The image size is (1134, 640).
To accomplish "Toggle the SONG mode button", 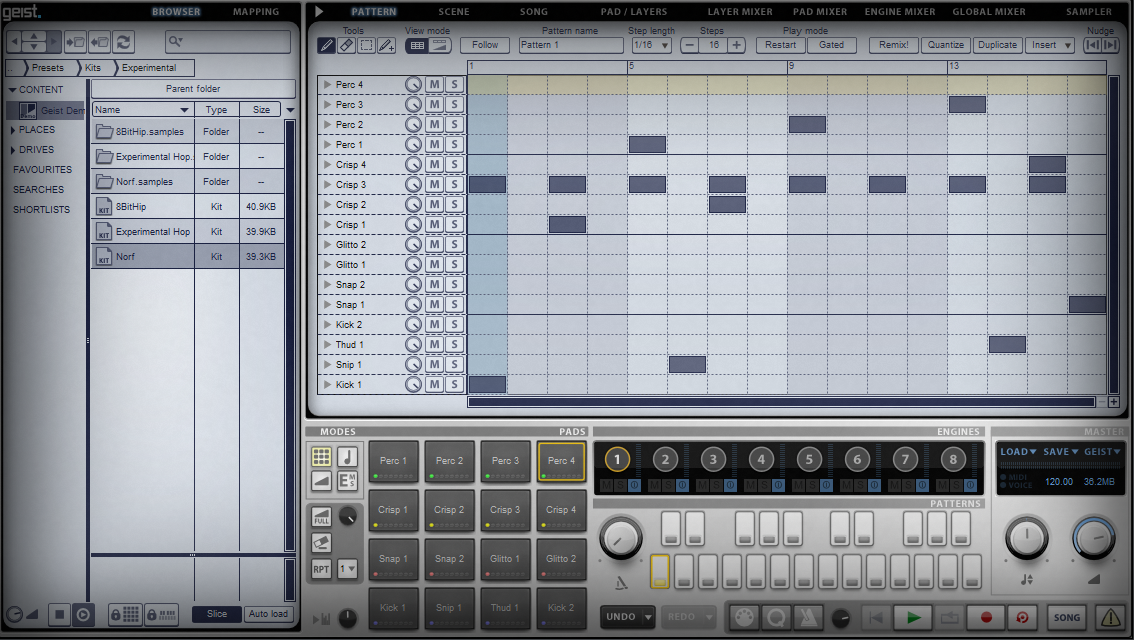I will [x=1067, y=618].
